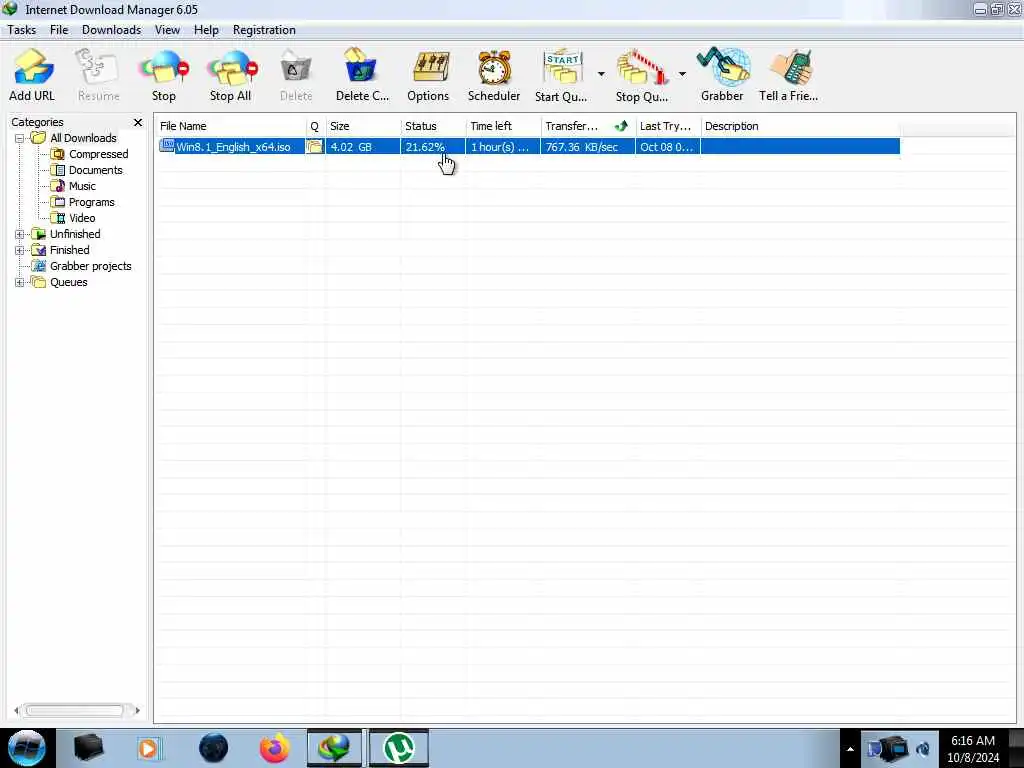This screenshot has width=1024, height=768.
Task: Sort by Time left column header
Action: pyautogui.click(x=504, y=126)
